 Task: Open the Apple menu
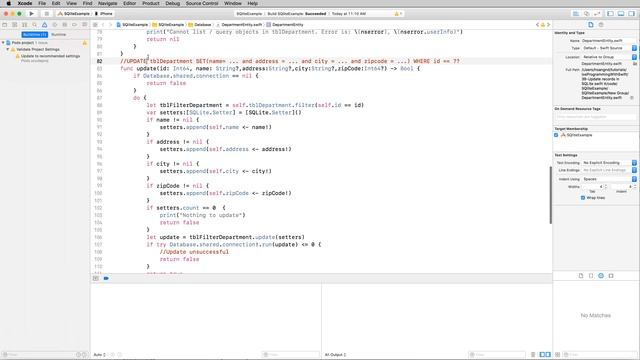9,3
